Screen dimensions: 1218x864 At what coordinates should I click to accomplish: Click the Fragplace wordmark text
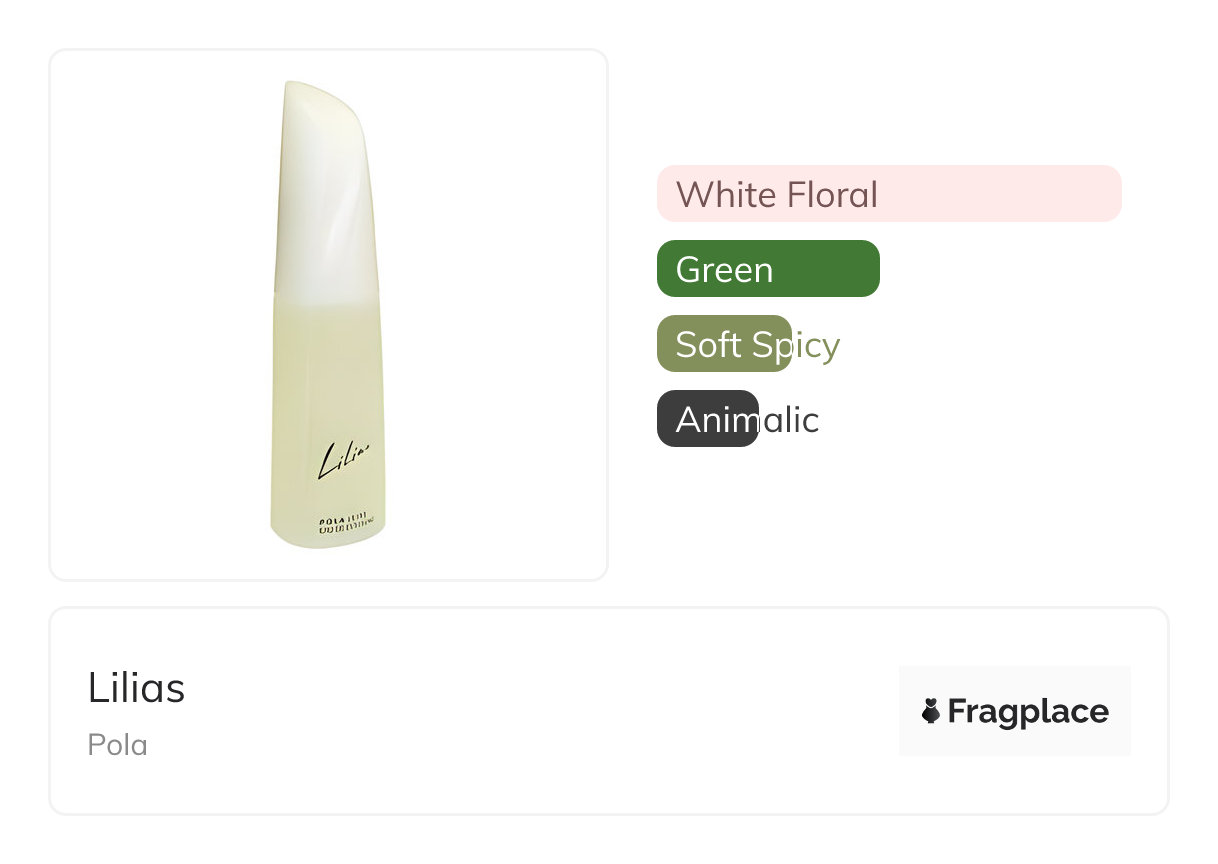1028,711
